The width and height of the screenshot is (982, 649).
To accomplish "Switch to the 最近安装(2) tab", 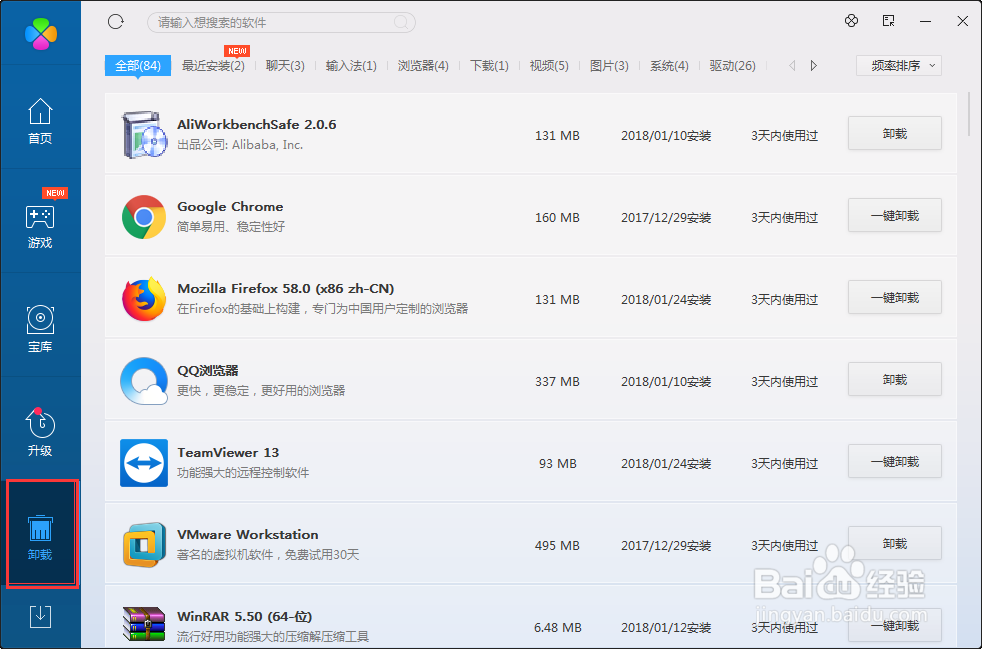I will [213, 65].
